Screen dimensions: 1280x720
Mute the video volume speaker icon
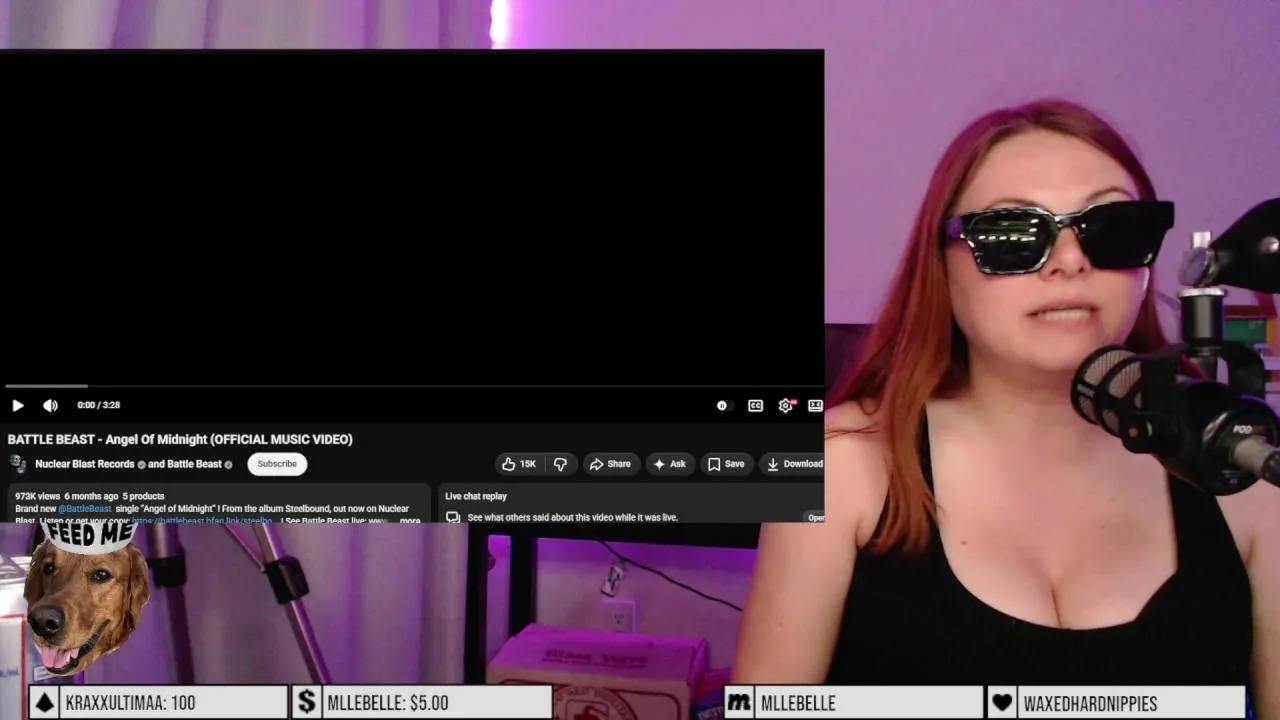tap(50, 405)
